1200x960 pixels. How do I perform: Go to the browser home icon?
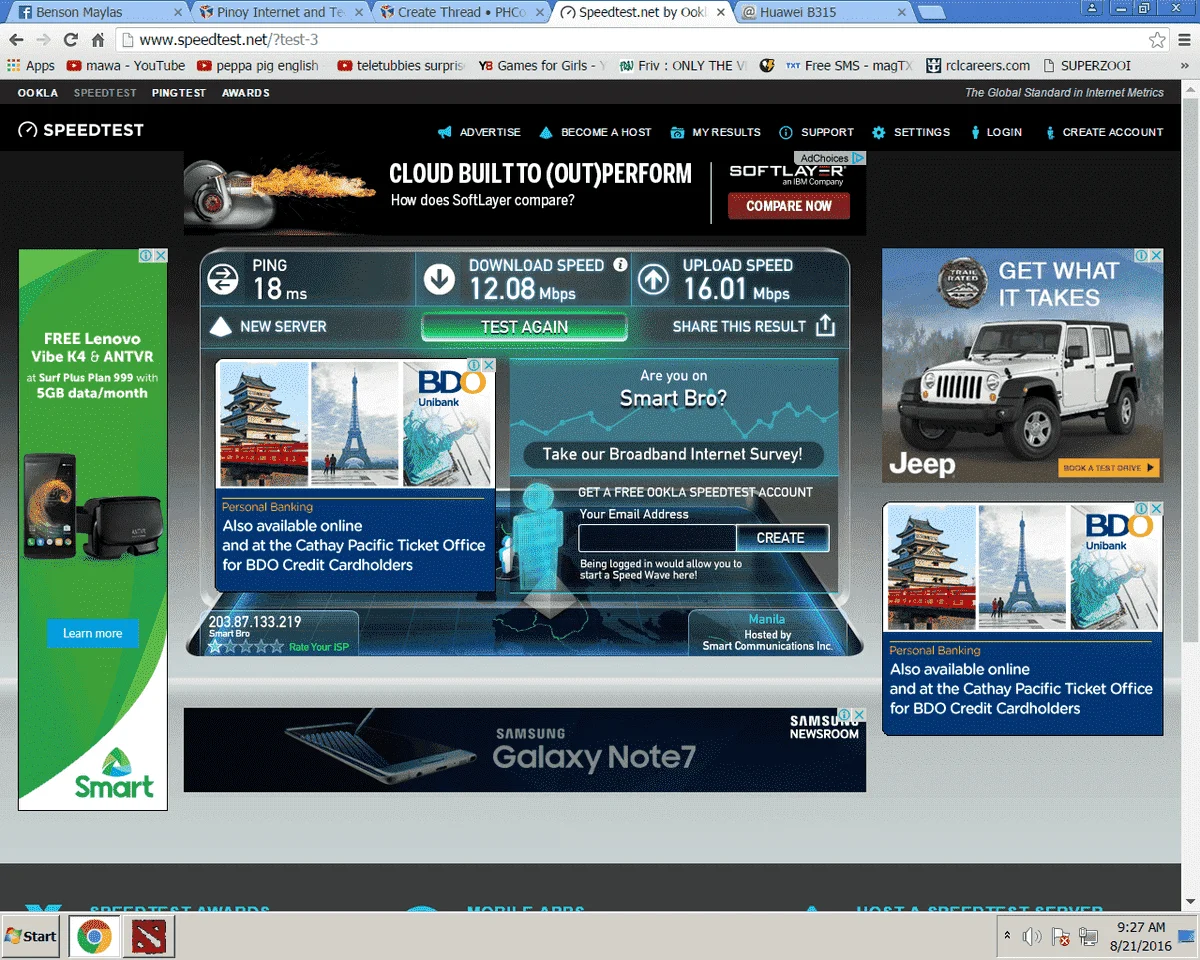coord(98,40)
